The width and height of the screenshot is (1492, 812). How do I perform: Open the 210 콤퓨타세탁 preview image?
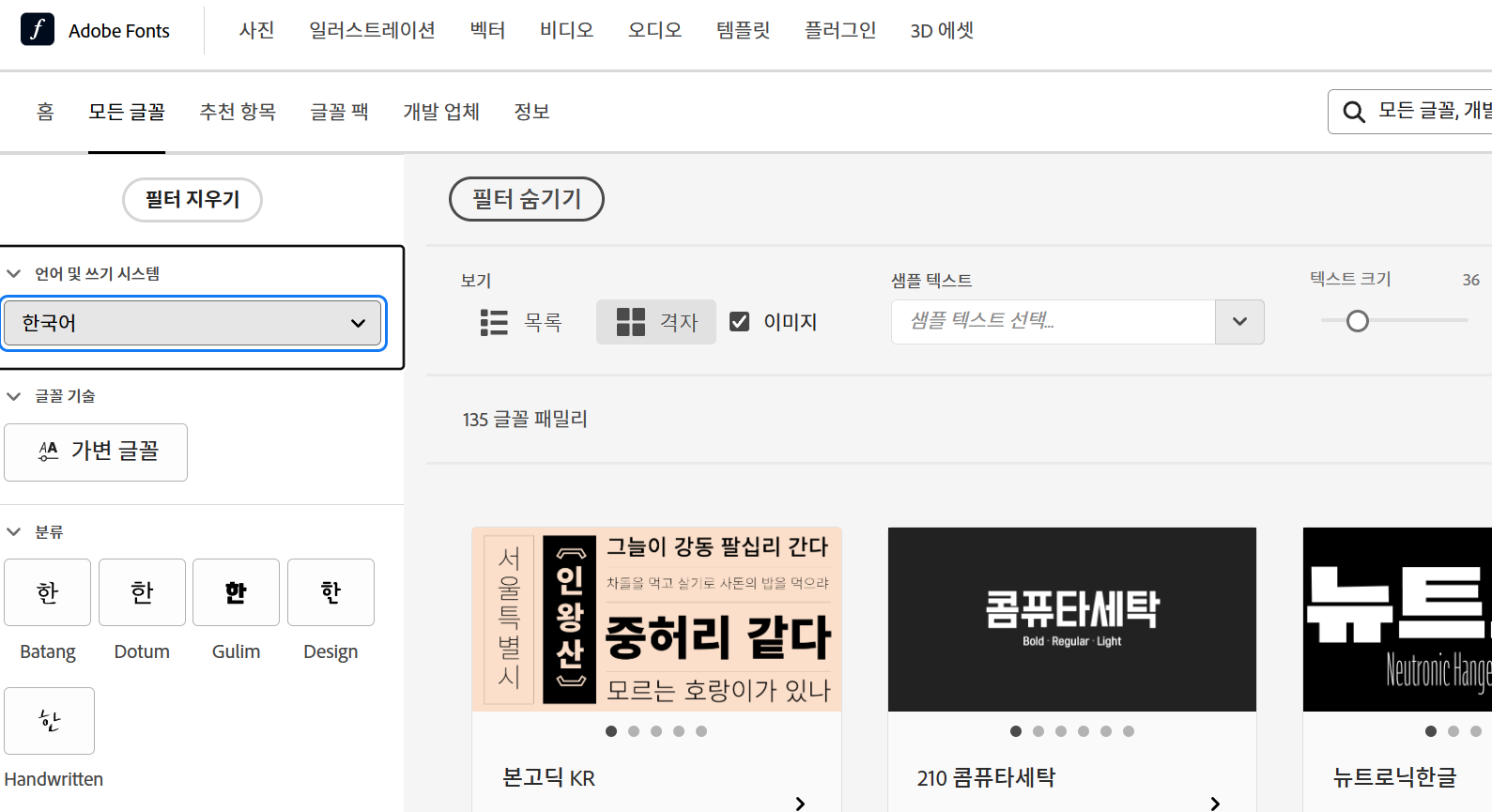1072,620
